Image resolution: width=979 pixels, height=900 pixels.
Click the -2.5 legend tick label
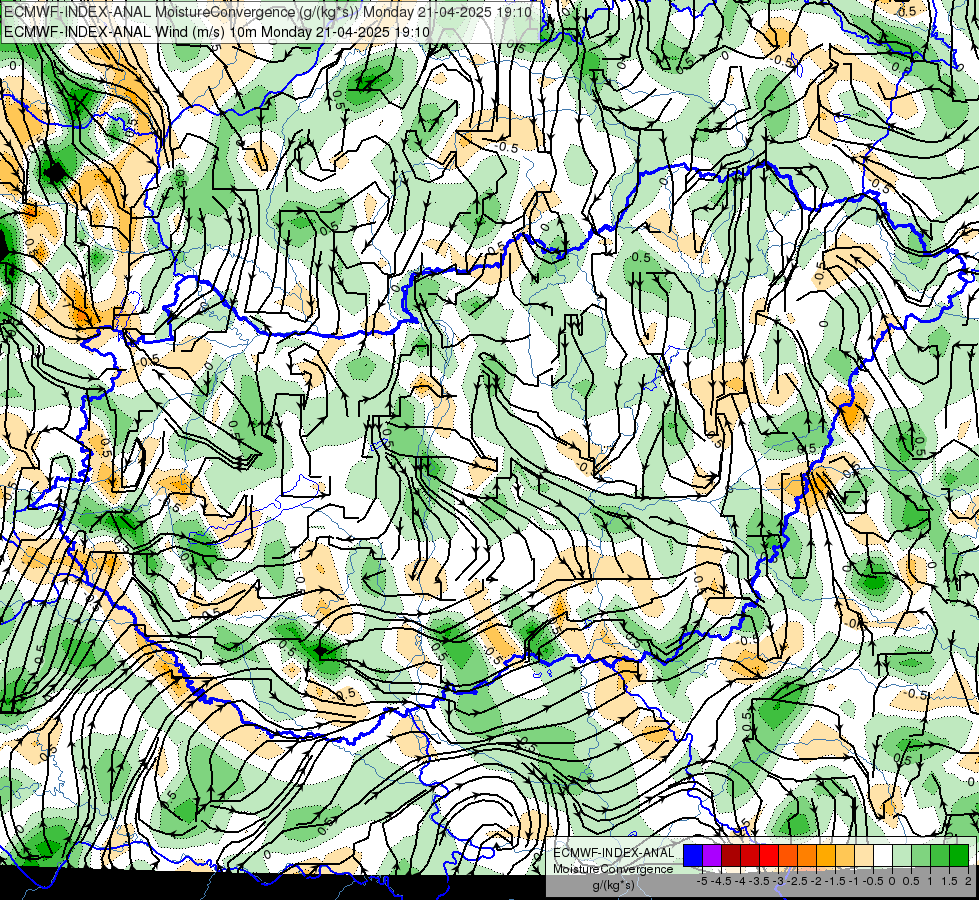click(x=797, y=881)
